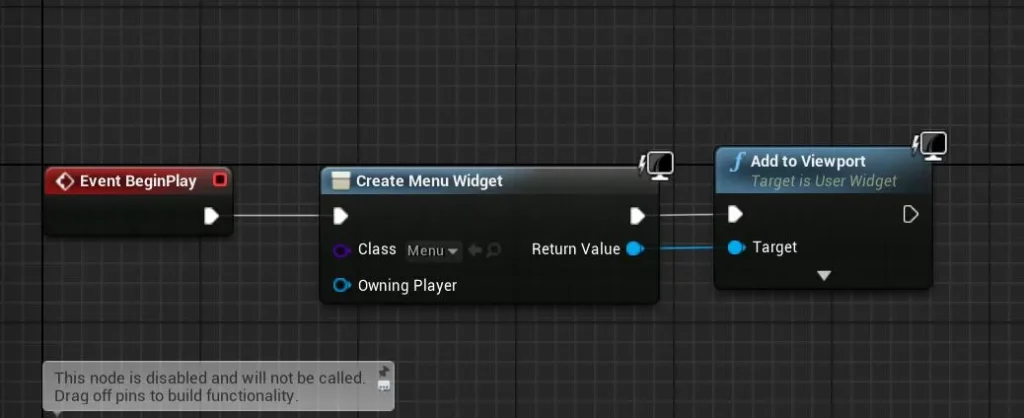The height and width of the screenshot is (418, 1024).
Task: Click the Owning Player label
Action: tap(407, 285)
